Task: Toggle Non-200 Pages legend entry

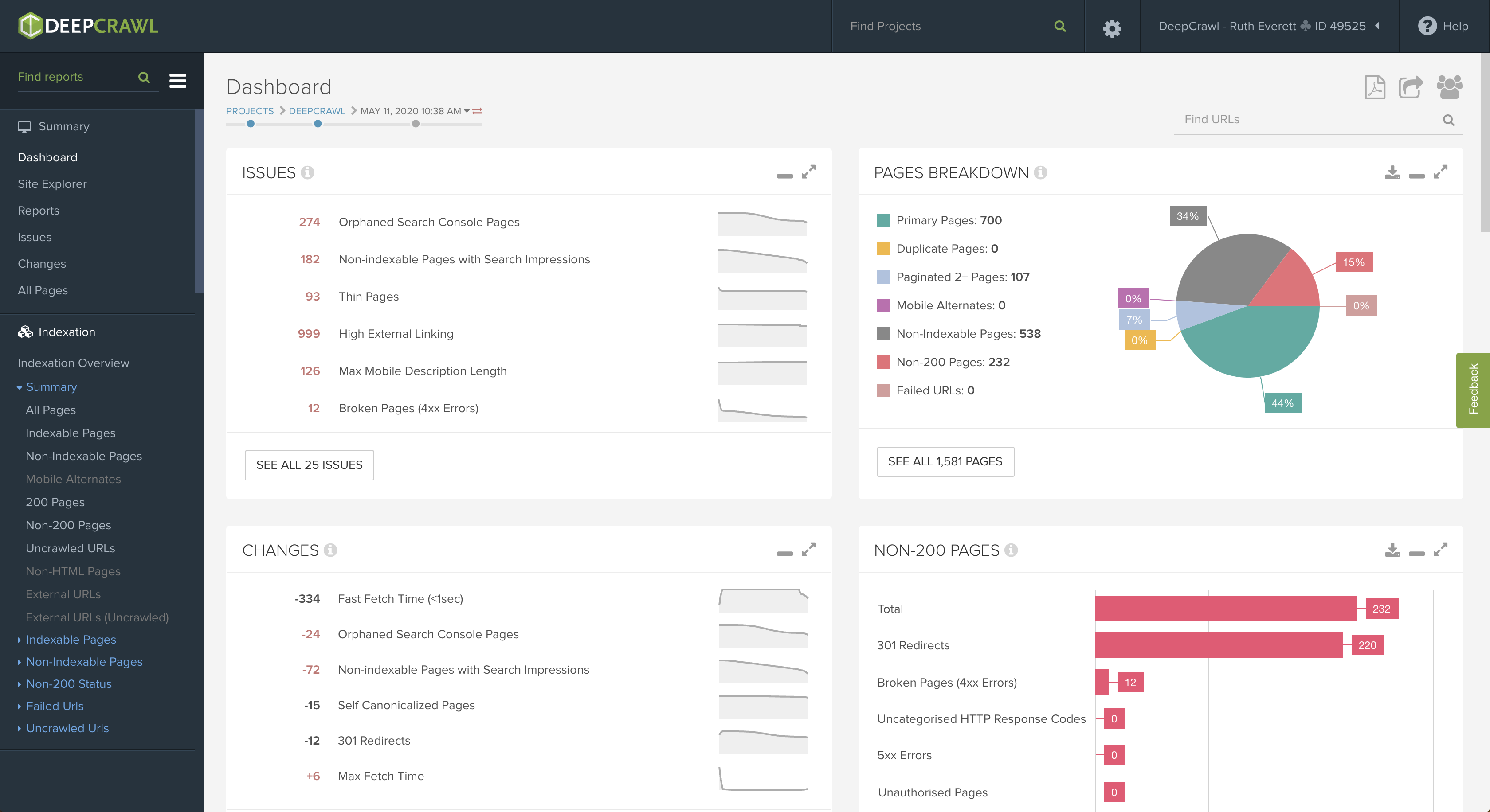Action: pyautogui.click(x=952, y=363)
